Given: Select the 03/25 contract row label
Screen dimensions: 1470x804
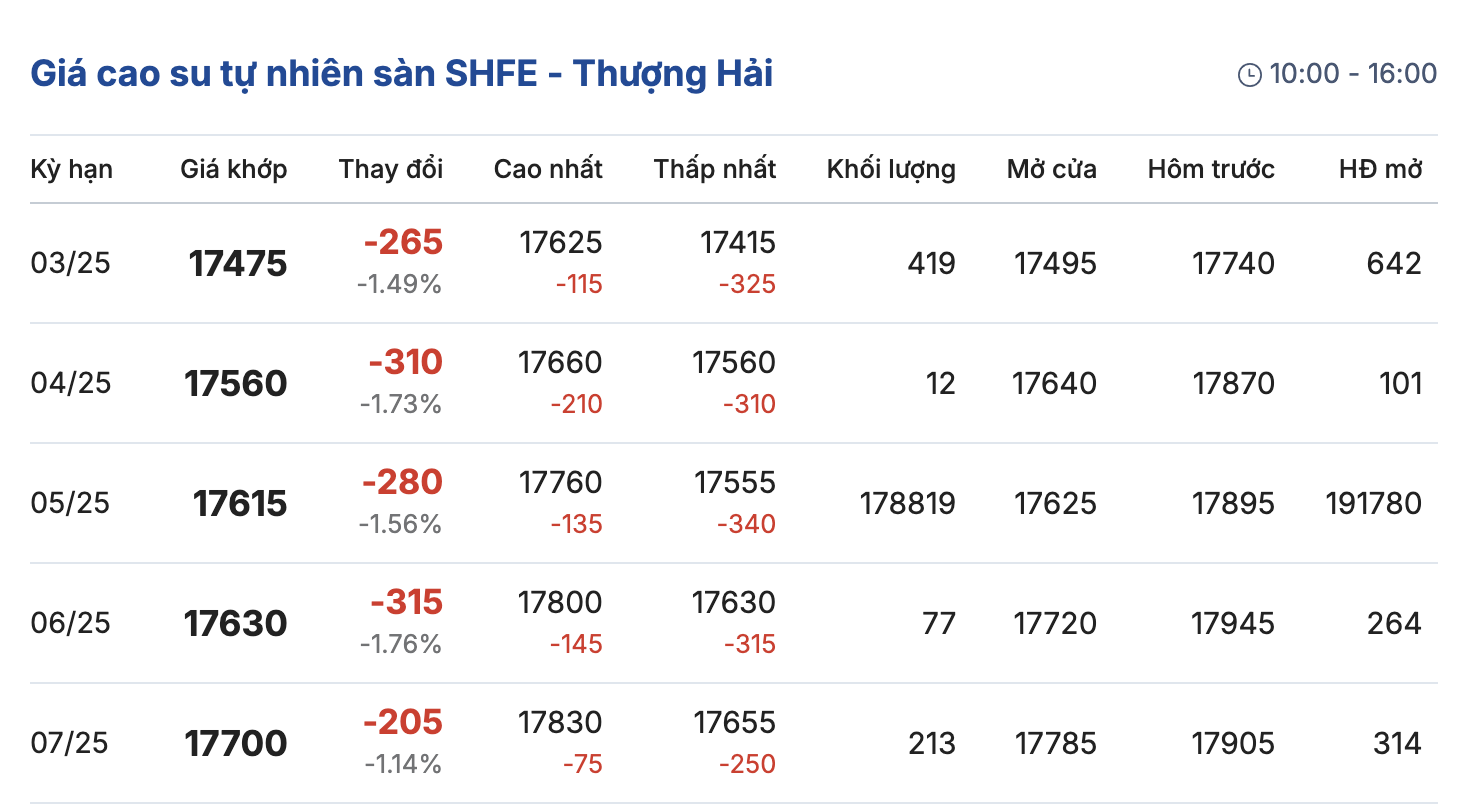Looking at the screenshot, I should coord(70,263).
